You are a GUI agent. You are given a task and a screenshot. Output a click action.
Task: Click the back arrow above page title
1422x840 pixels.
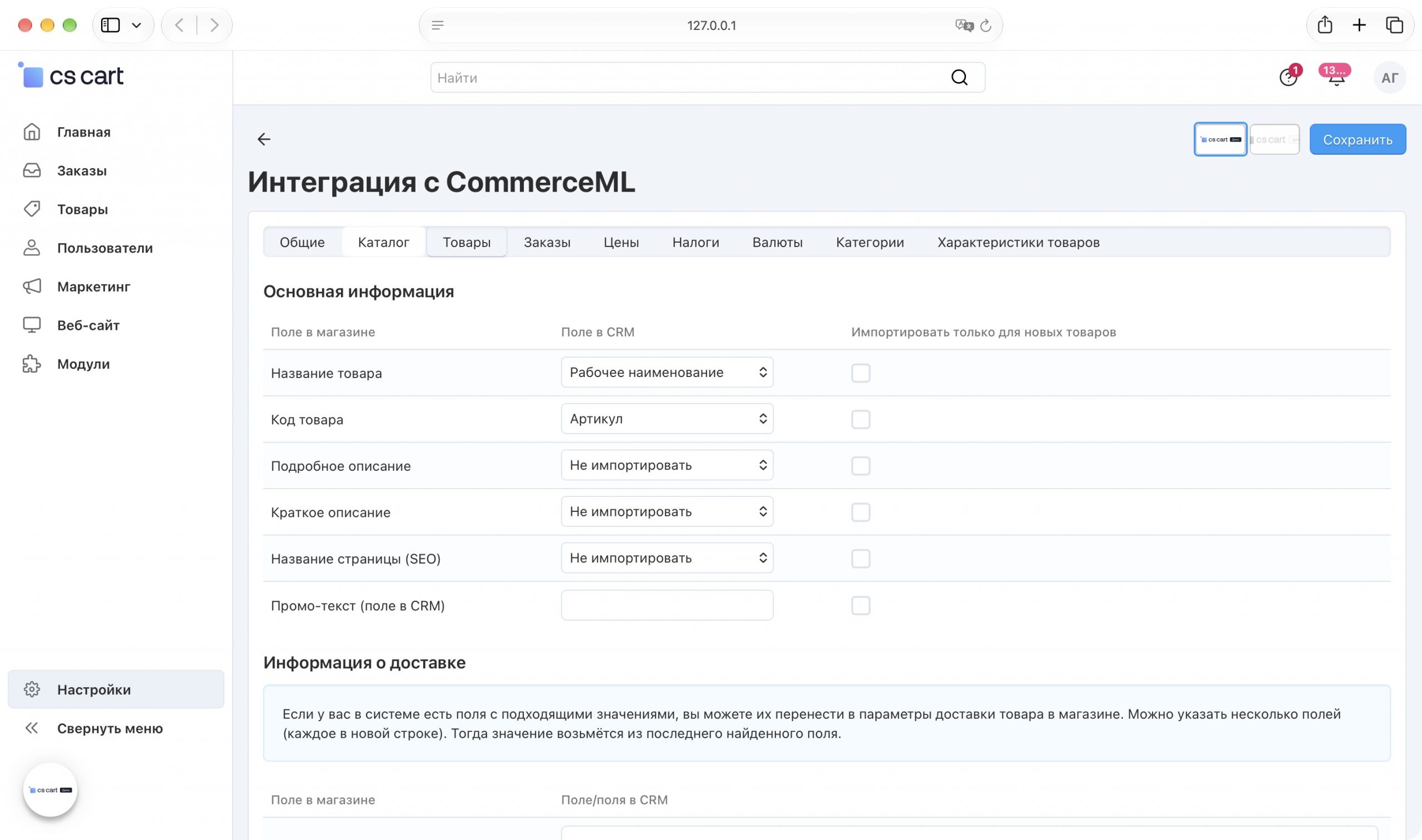tap(264, 139)
